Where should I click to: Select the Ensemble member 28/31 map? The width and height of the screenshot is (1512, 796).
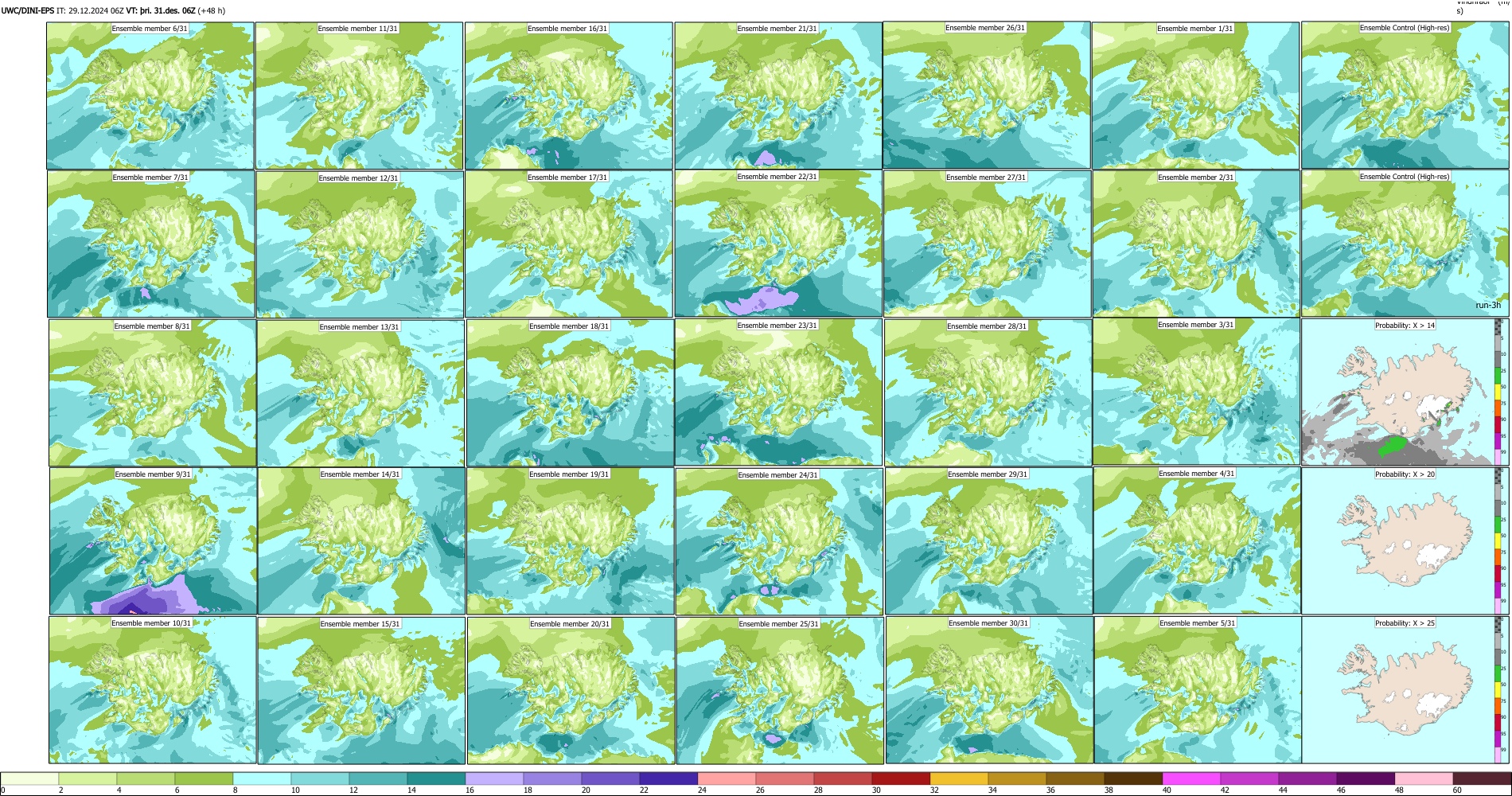(988, 392)
